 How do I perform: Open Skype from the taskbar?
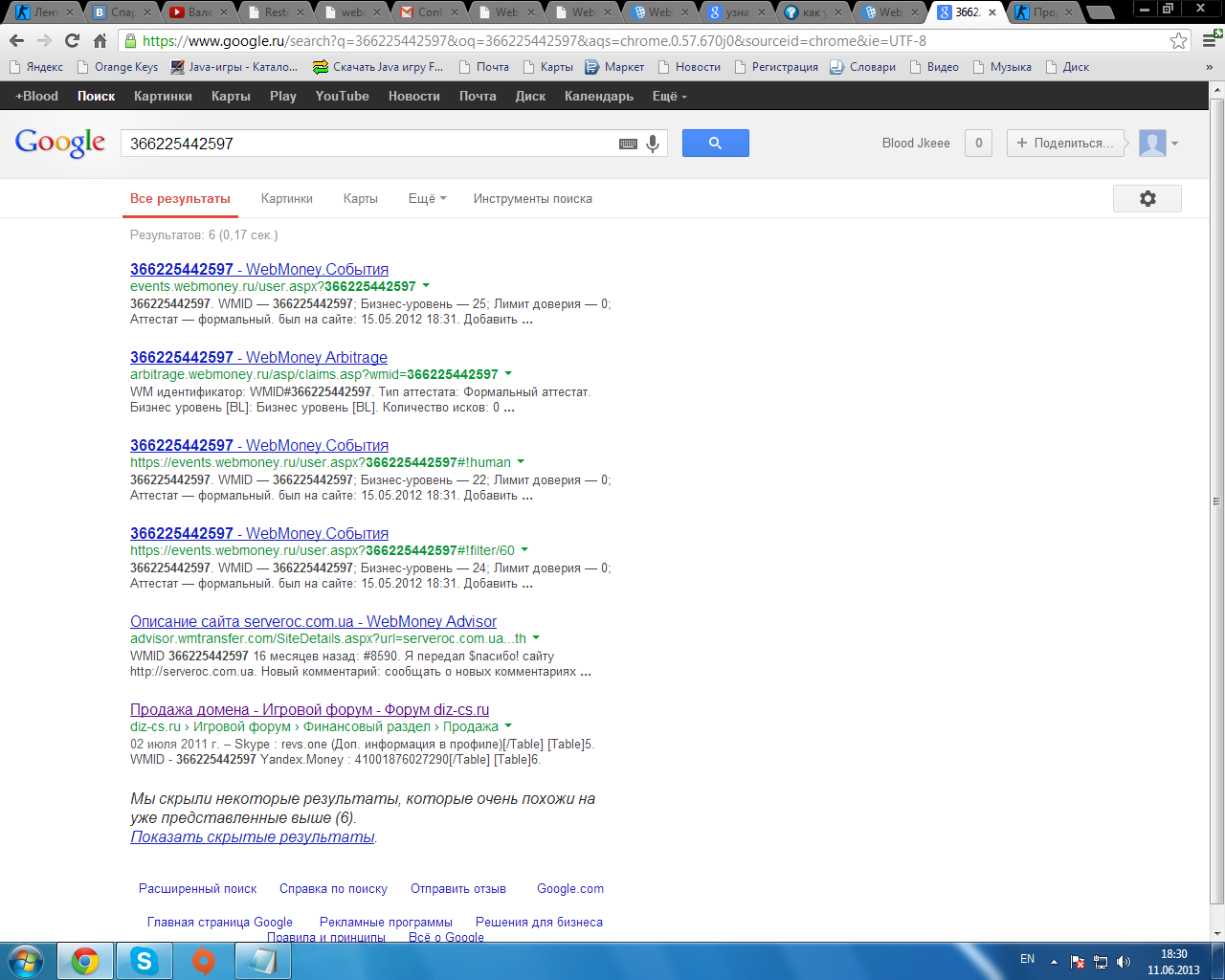145,961
